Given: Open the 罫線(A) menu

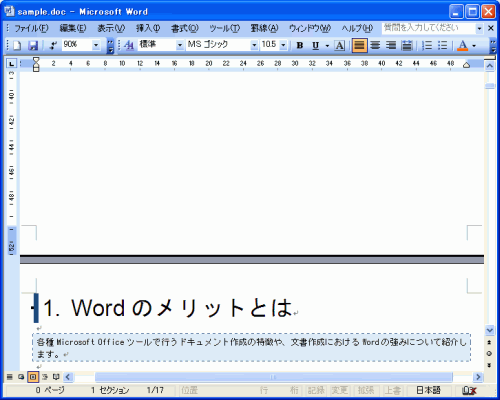Looking at the screenshot, I should coord(264,28).
